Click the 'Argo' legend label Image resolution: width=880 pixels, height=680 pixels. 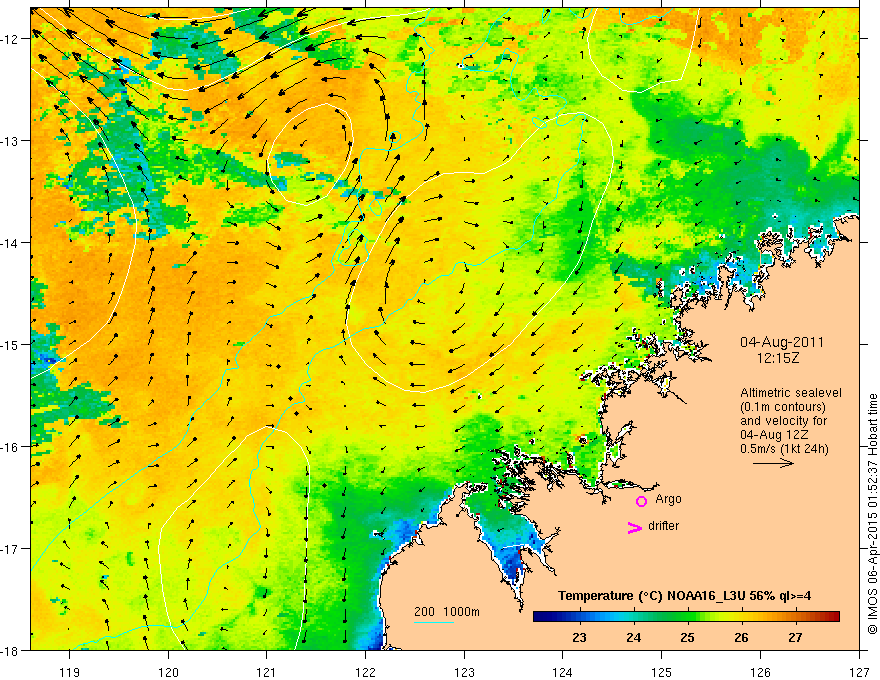pos(668,499)
